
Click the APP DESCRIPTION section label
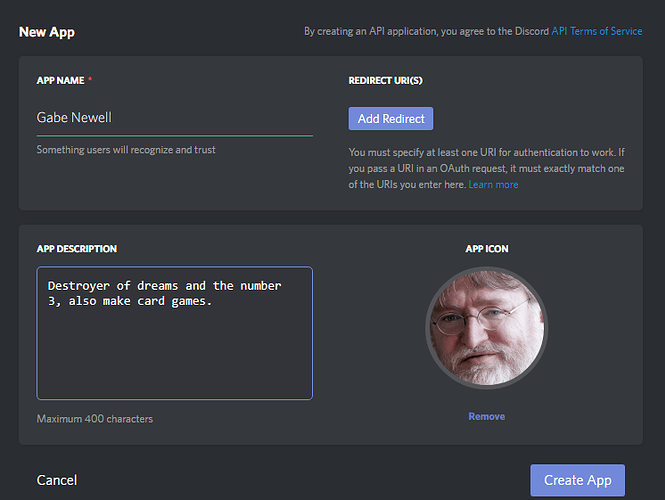point(77,249)
